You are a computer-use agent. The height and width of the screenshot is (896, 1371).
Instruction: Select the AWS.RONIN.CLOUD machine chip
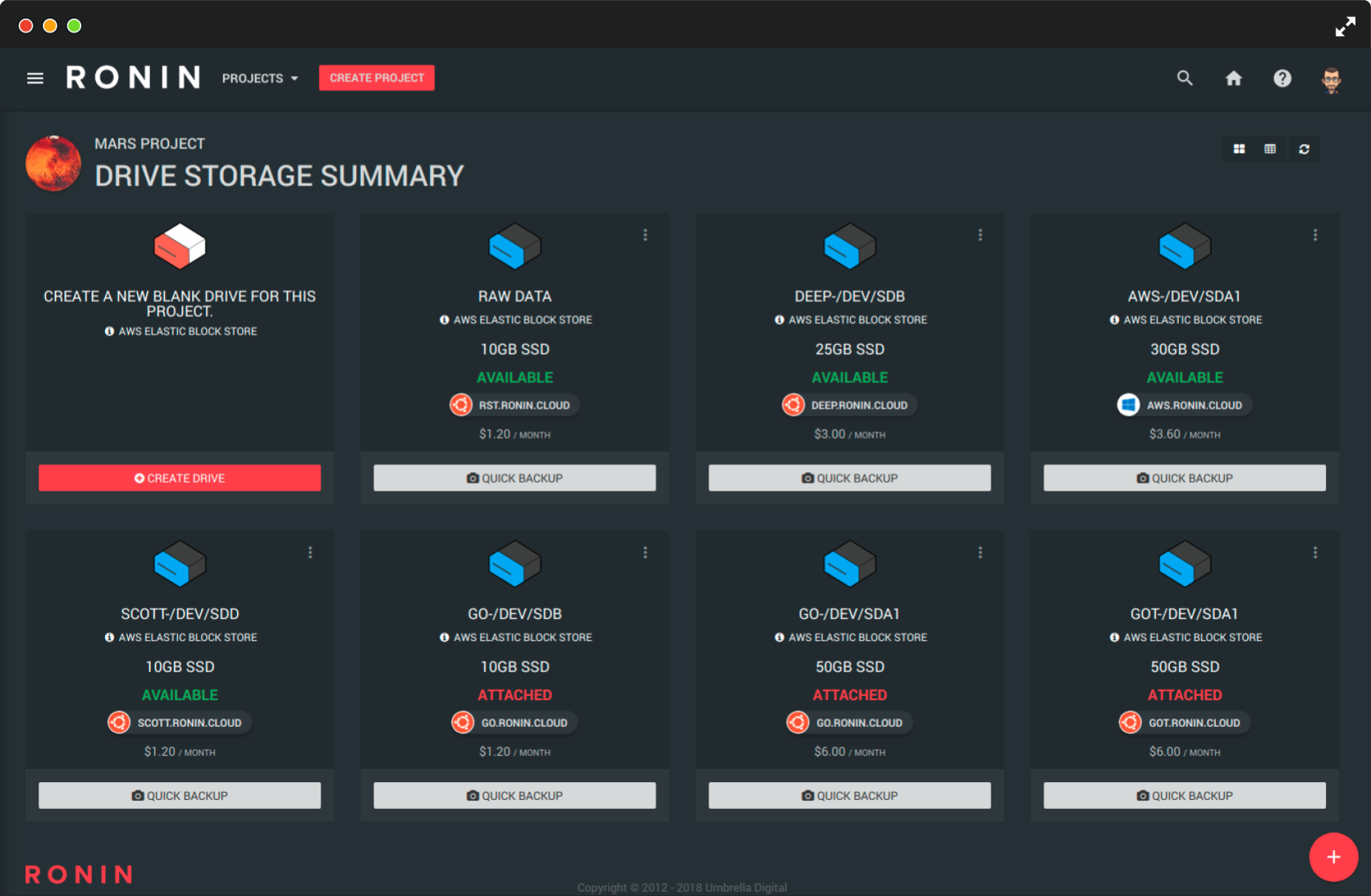(1184, 406)
